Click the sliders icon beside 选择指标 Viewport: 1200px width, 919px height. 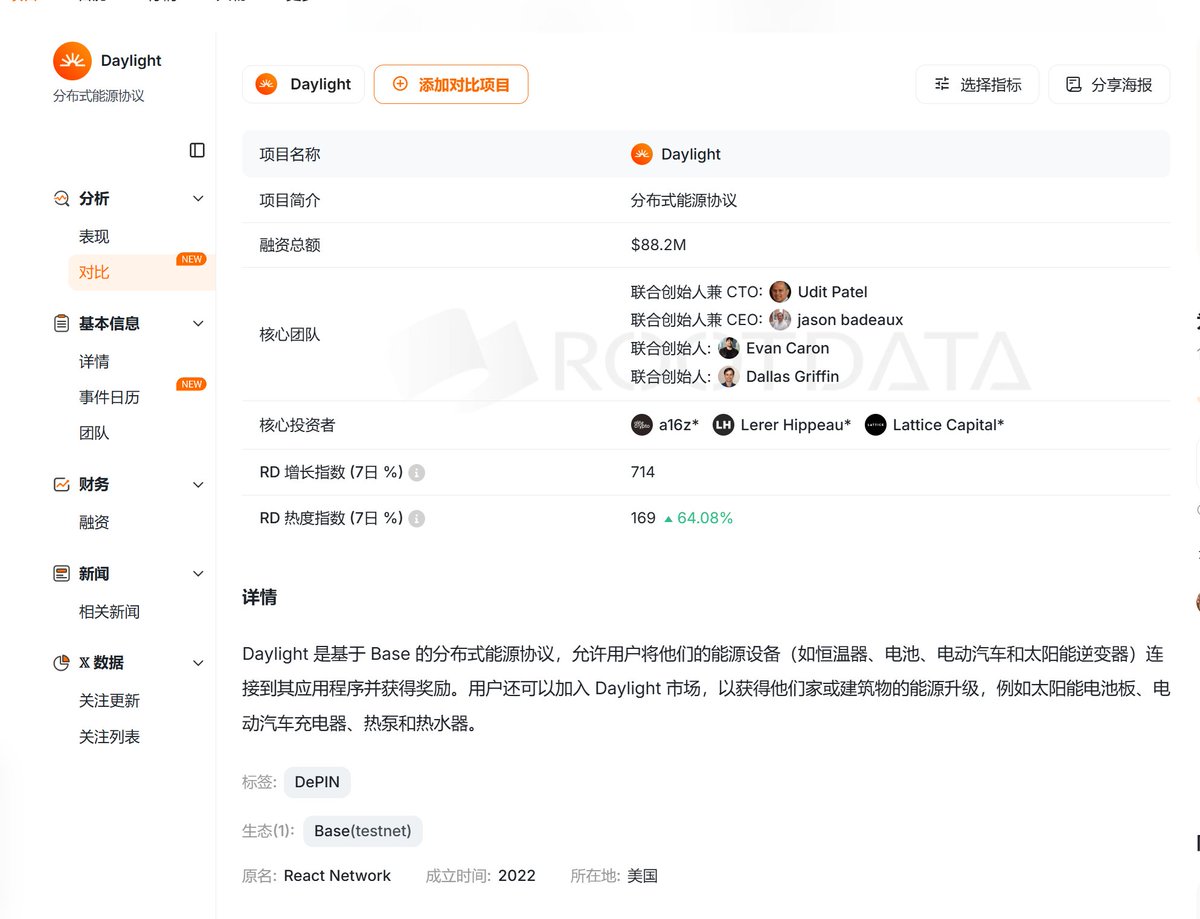(x=942, y=84)
